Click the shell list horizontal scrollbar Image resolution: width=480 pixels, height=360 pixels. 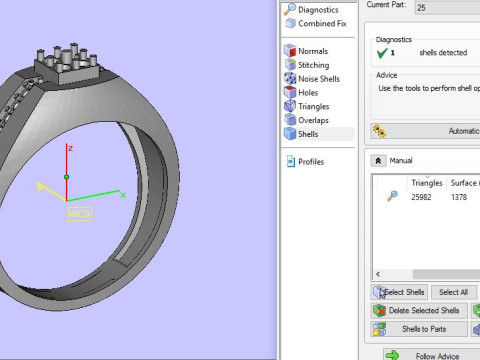446,274
